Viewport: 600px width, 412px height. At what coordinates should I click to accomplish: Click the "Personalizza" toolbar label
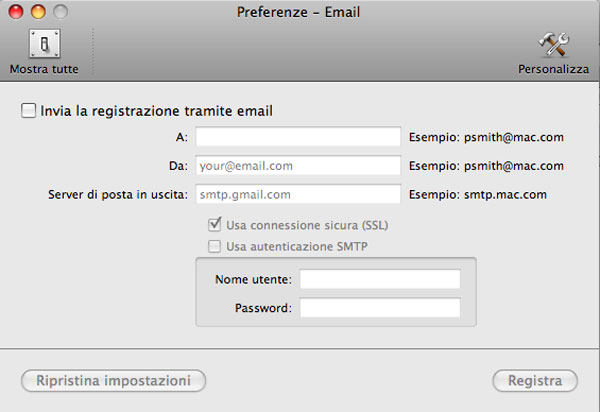[553, 70]
